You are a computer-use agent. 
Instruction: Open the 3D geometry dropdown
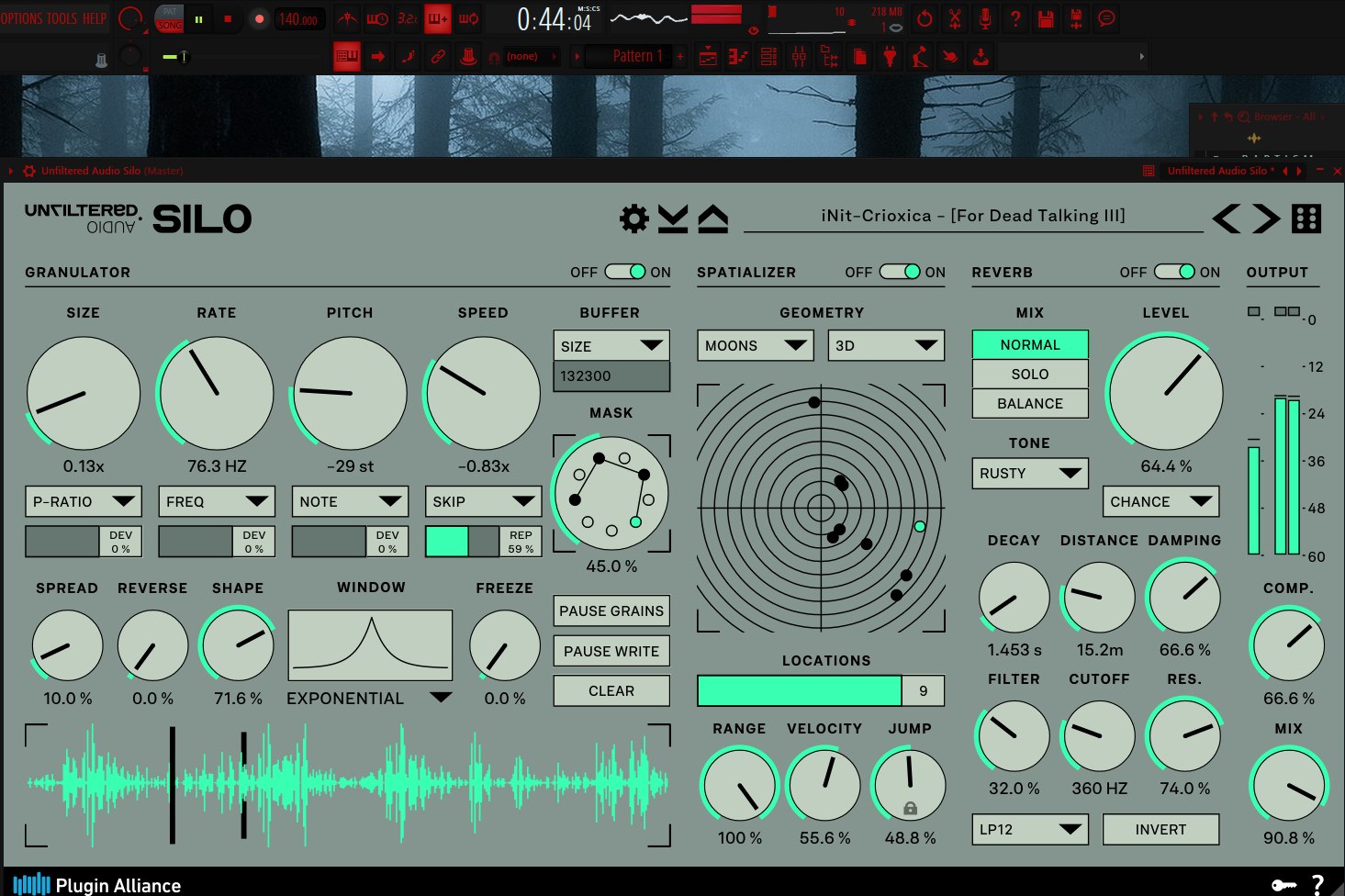click(886, 345)
